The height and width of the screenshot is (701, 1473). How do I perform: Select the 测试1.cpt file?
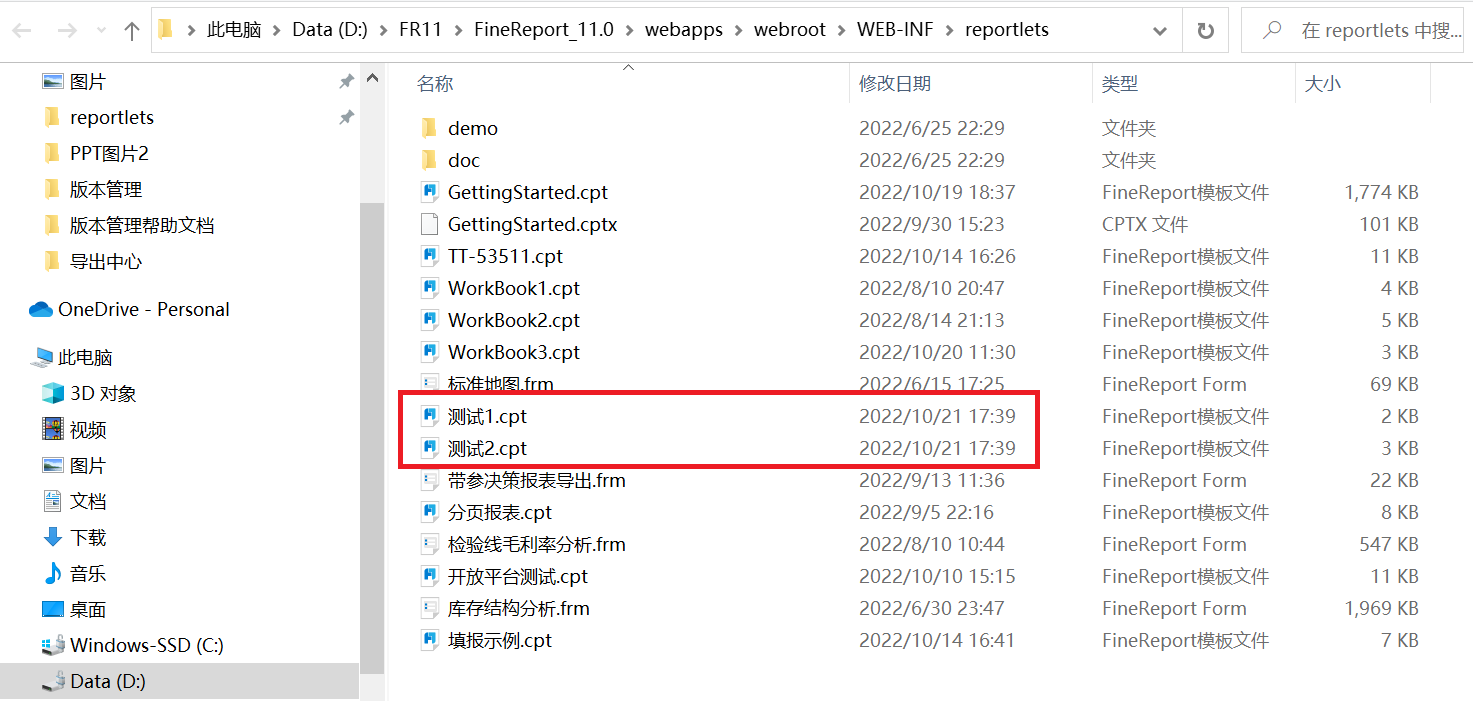[487, 416]
